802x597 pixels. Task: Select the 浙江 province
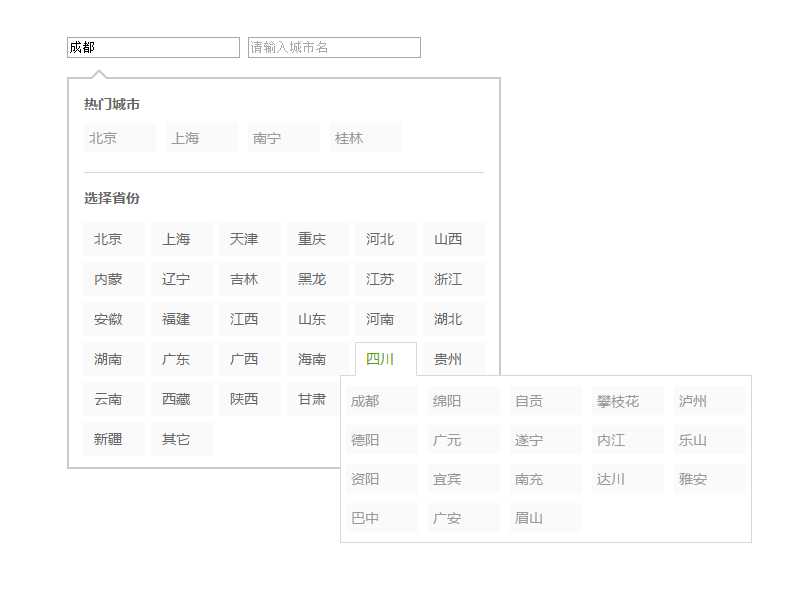[x=454, y=279]
